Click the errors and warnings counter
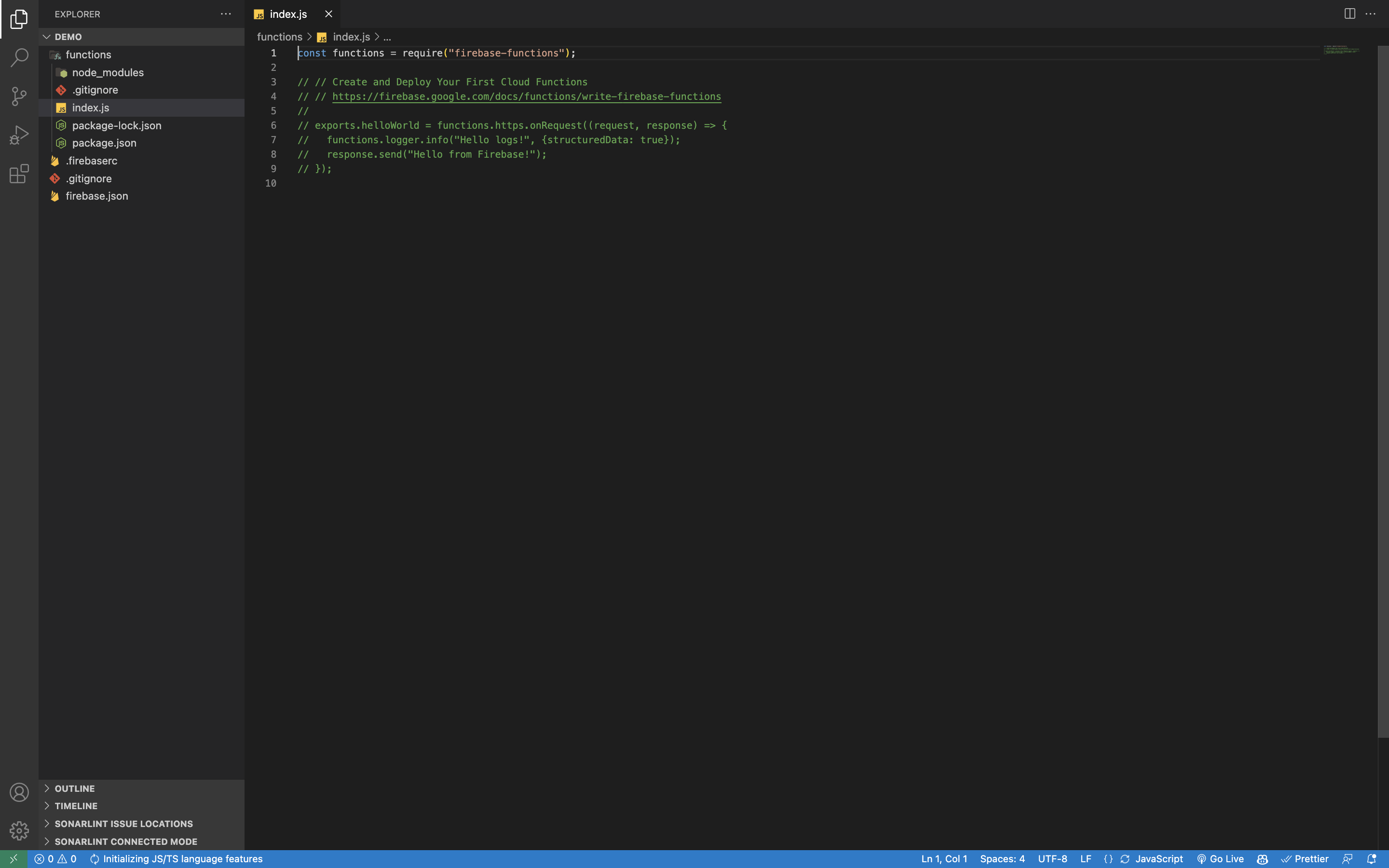This screenshot has height=868, width=1389. tap(55, 859)
